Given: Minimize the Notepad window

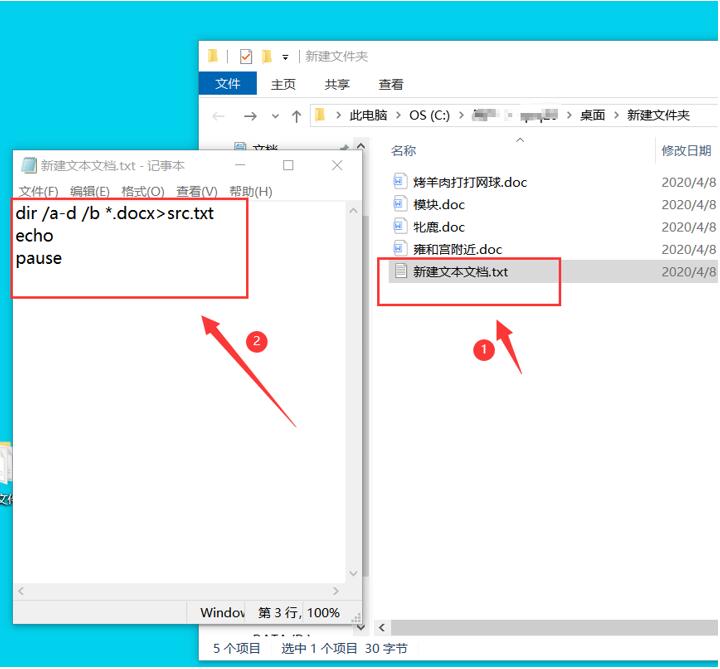Looking at the screenshot, I should 240,165.
